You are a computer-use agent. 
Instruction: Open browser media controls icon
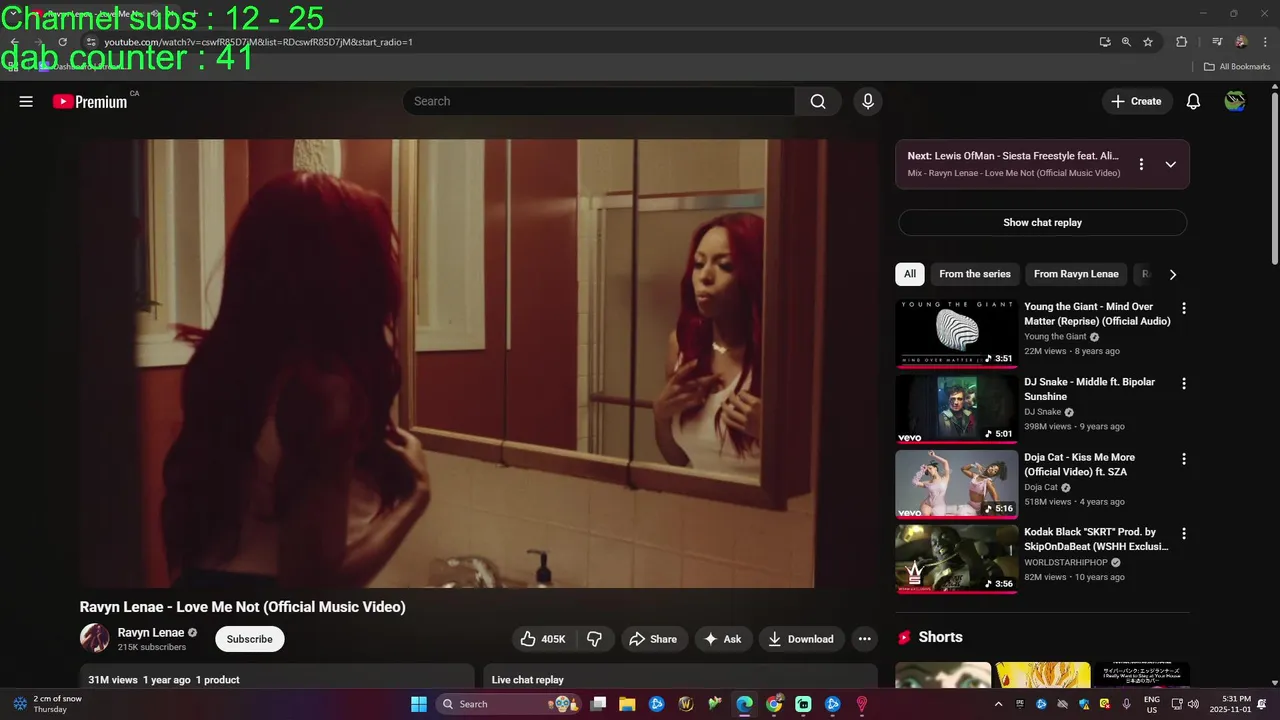1217,42
